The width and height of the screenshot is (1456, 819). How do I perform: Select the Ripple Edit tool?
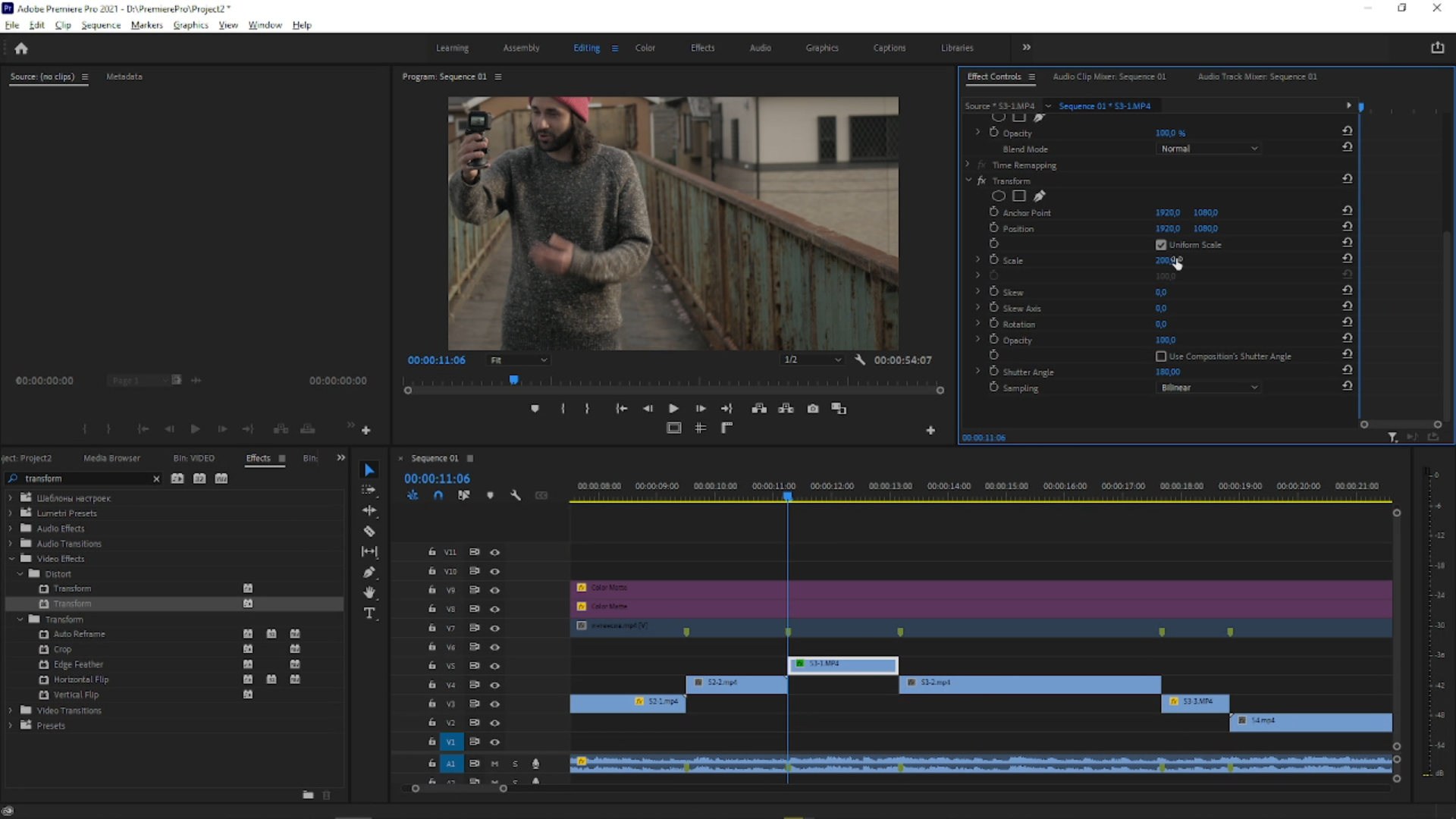369,510
